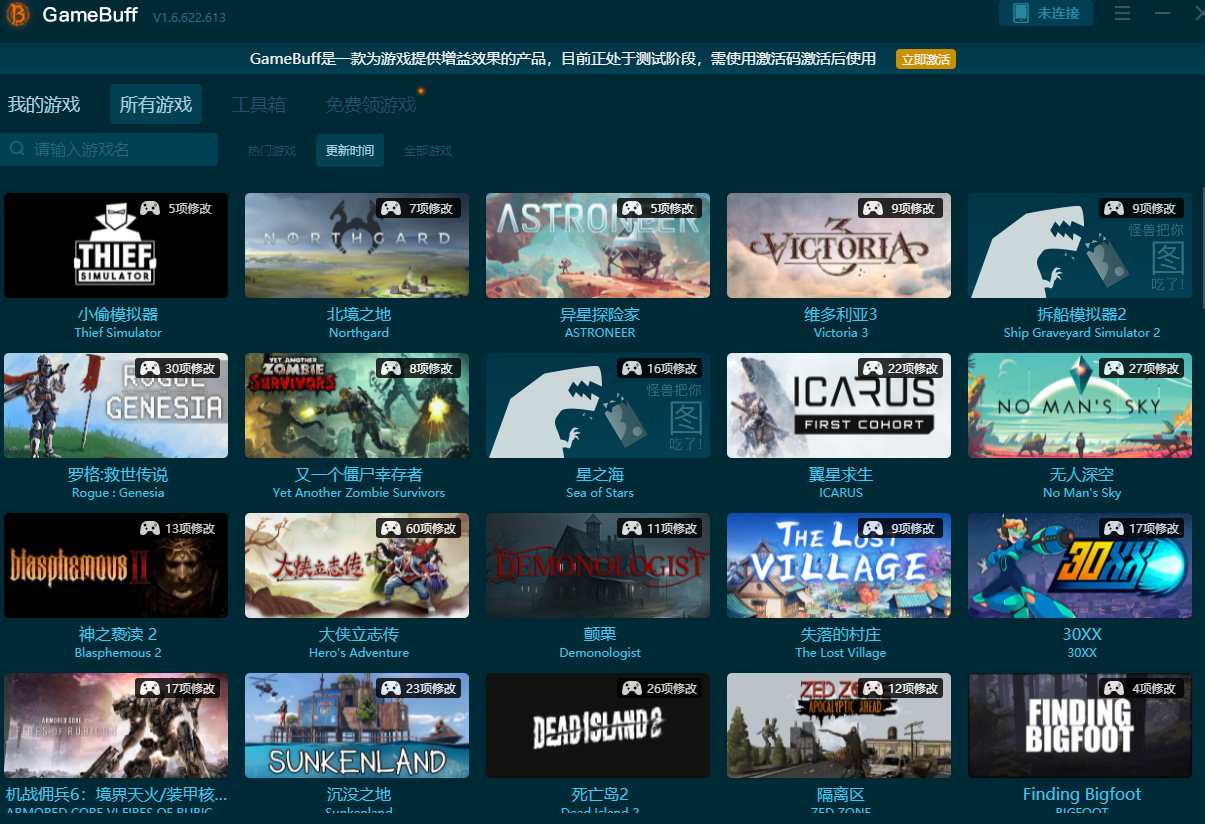Click gamepad badge on ZED ZONE card
1205x824 pixels.
[873, 688]
